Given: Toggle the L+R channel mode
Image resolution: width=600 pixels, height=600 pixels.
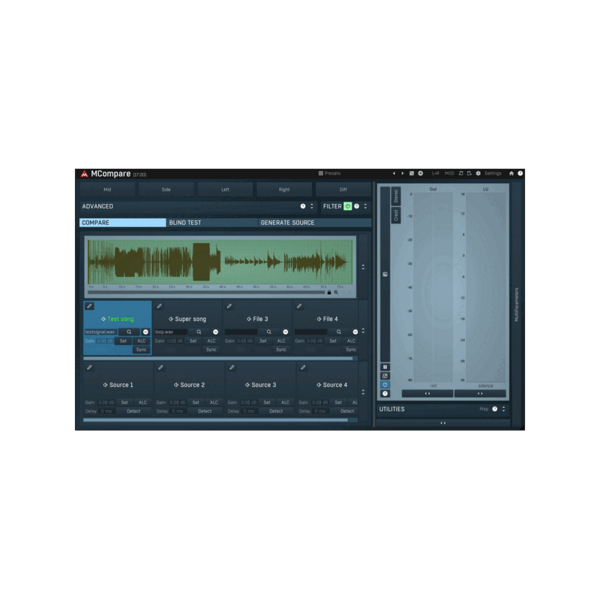Looking at the screenshot, I should tap(435, 173).
